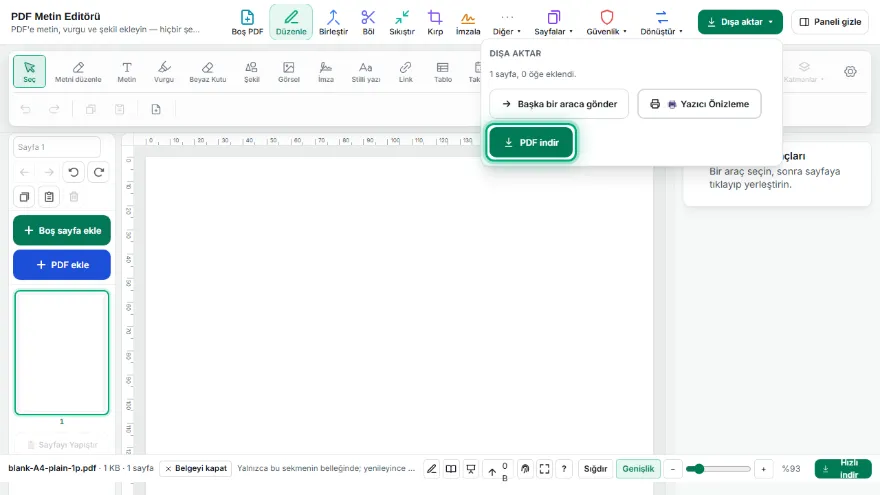Zoom in with plus button
The image size is (880, 495).
pyautogui.click(x=763, y=469)
